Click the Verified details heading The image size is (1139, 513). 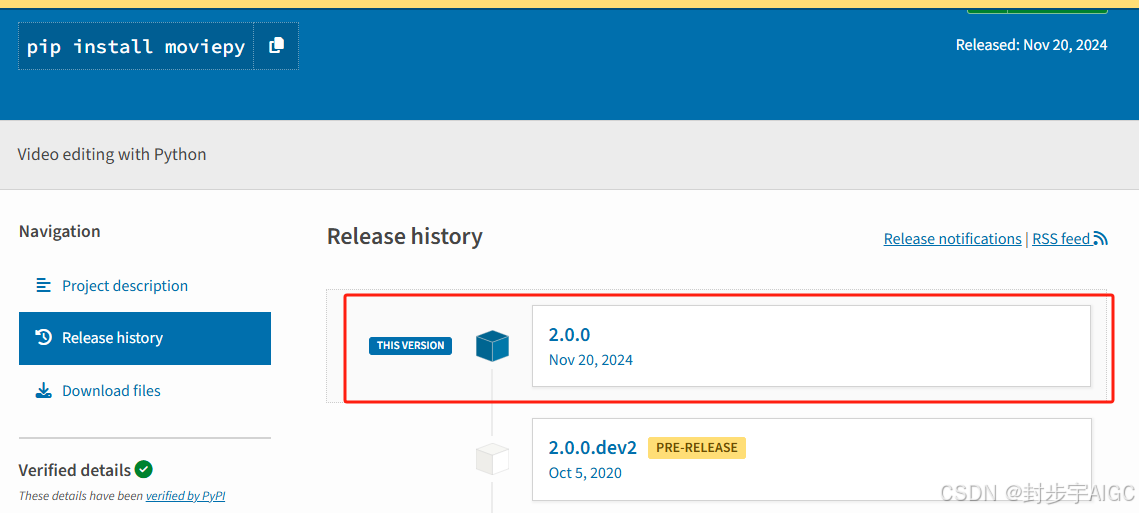point(75,470)
